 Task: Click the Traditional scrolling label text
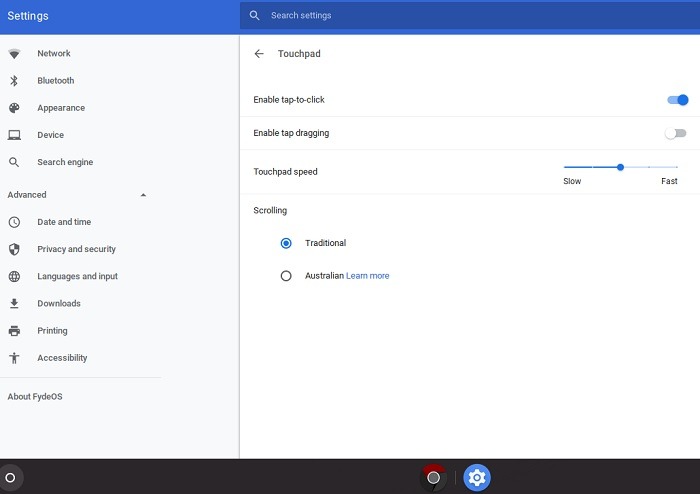click(325, 243)
